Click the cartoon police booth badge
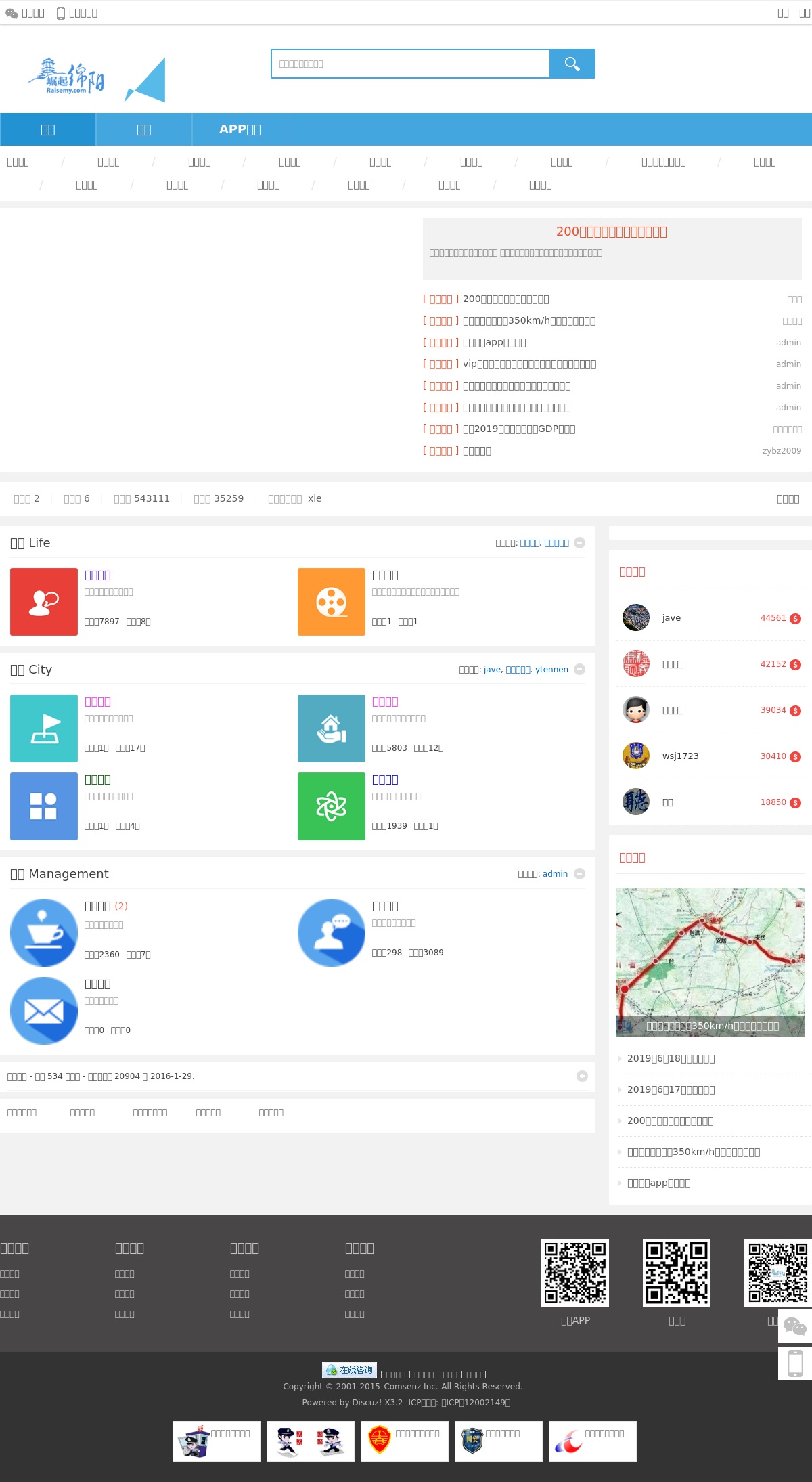Screen dimensions: 812x1482 (217, 1441)
